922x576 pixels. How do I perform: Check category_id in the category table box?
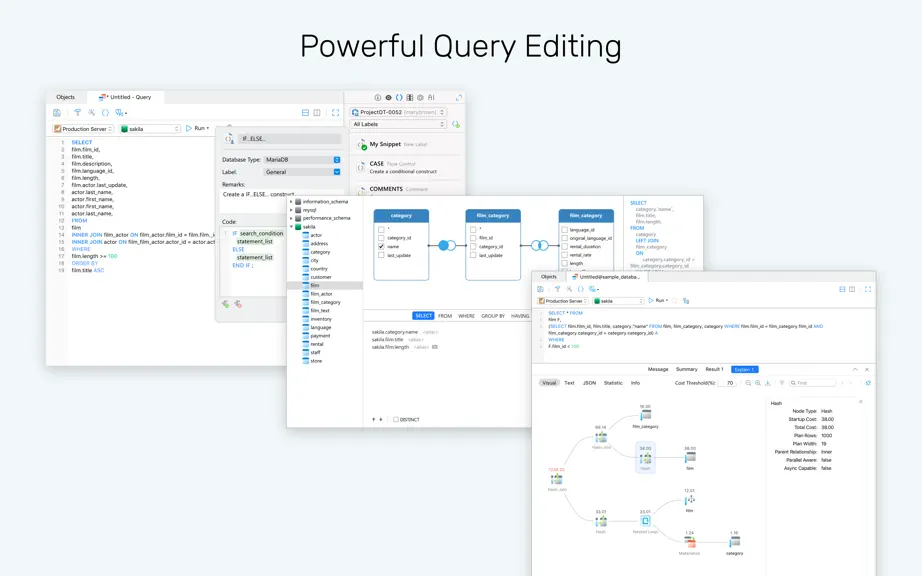tap(381, 238)
